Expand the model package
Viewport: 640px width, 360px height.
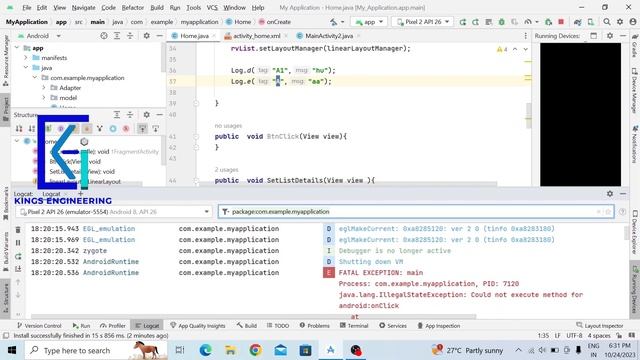(44, 98)
